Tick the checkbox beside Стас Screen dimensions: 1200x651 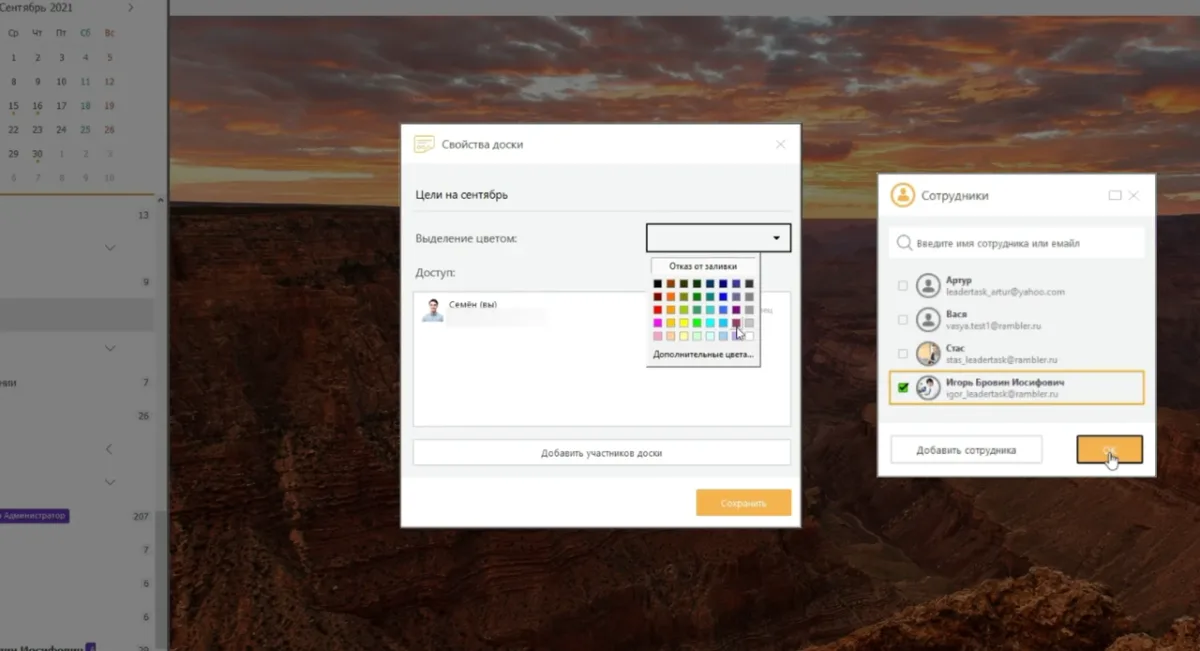click(903, 354)
